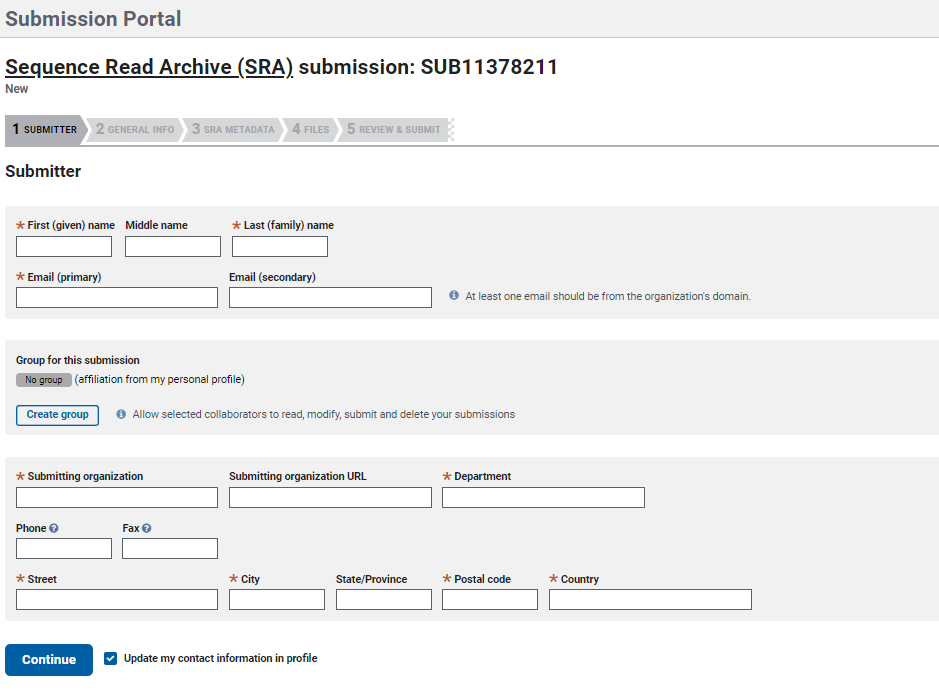
Task: Click the Email (secondary) input
Action: pos(330,298)
